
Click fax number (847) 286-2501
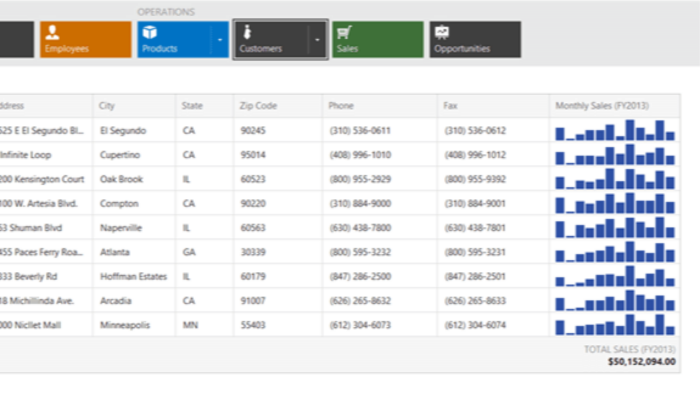tap(475, 276)
